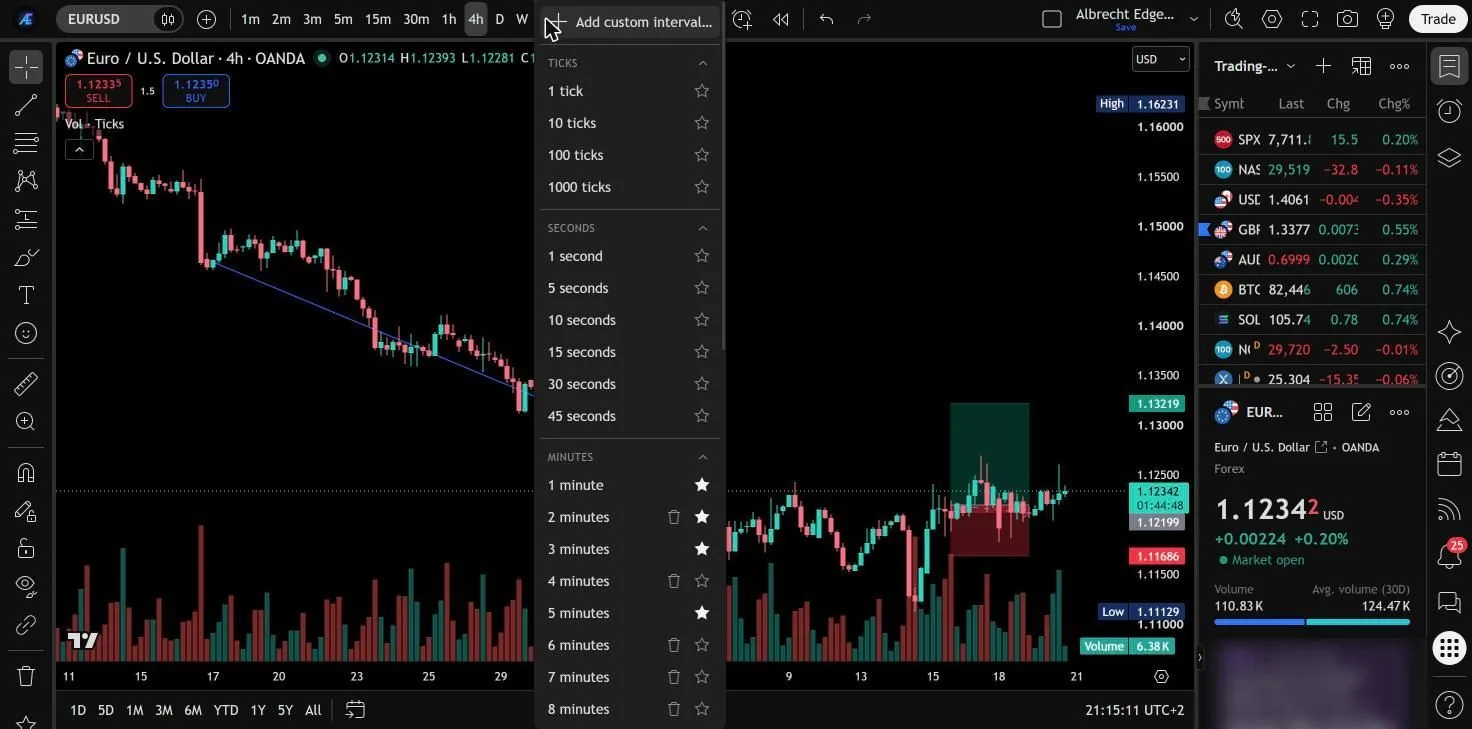Select the trend line drawing tool
This screenshot has width=1472, height=729.
(x=26, y=105)
